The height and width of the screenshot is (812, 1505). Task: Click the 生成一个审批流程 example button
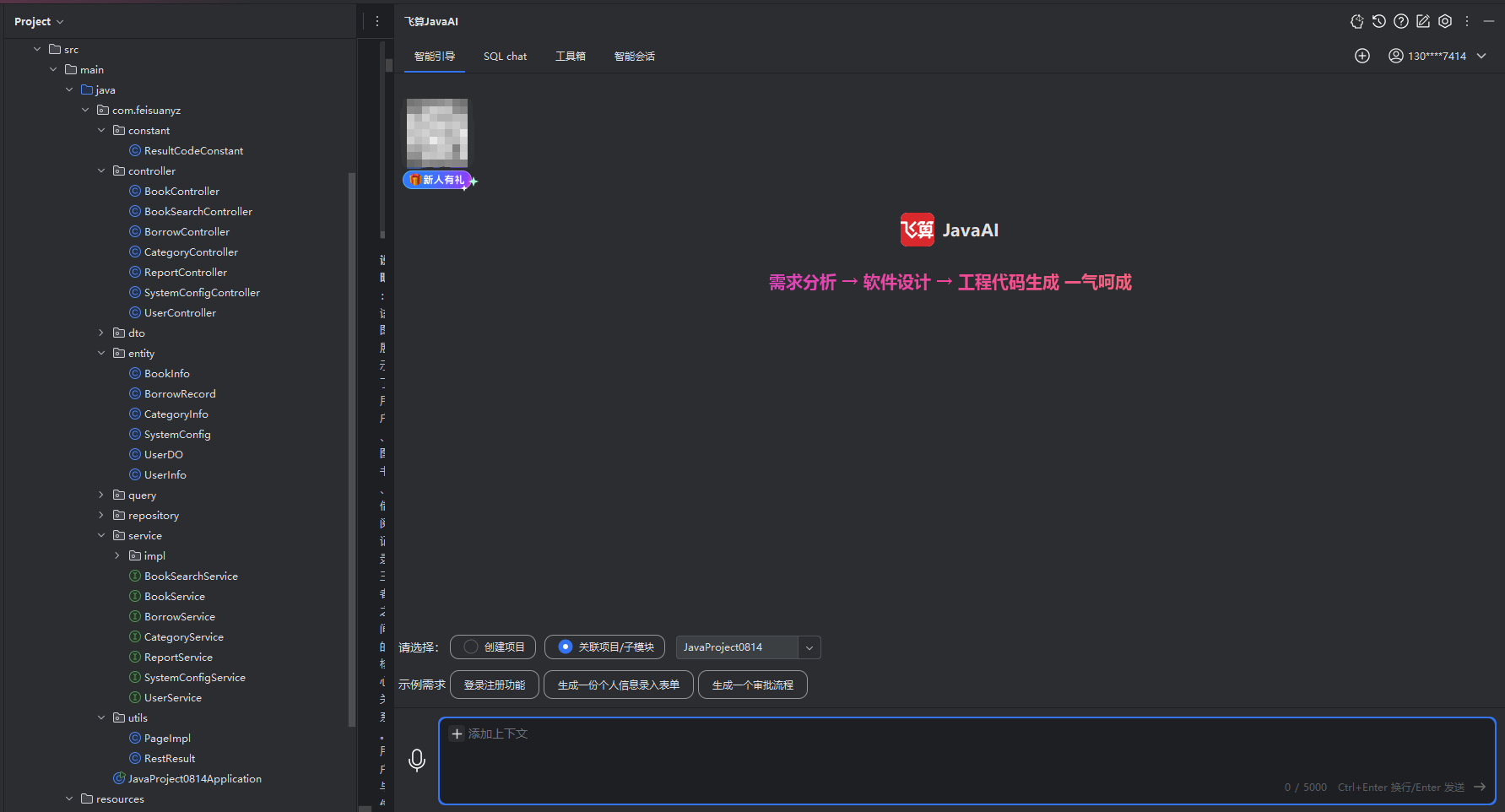coord(753,685)
